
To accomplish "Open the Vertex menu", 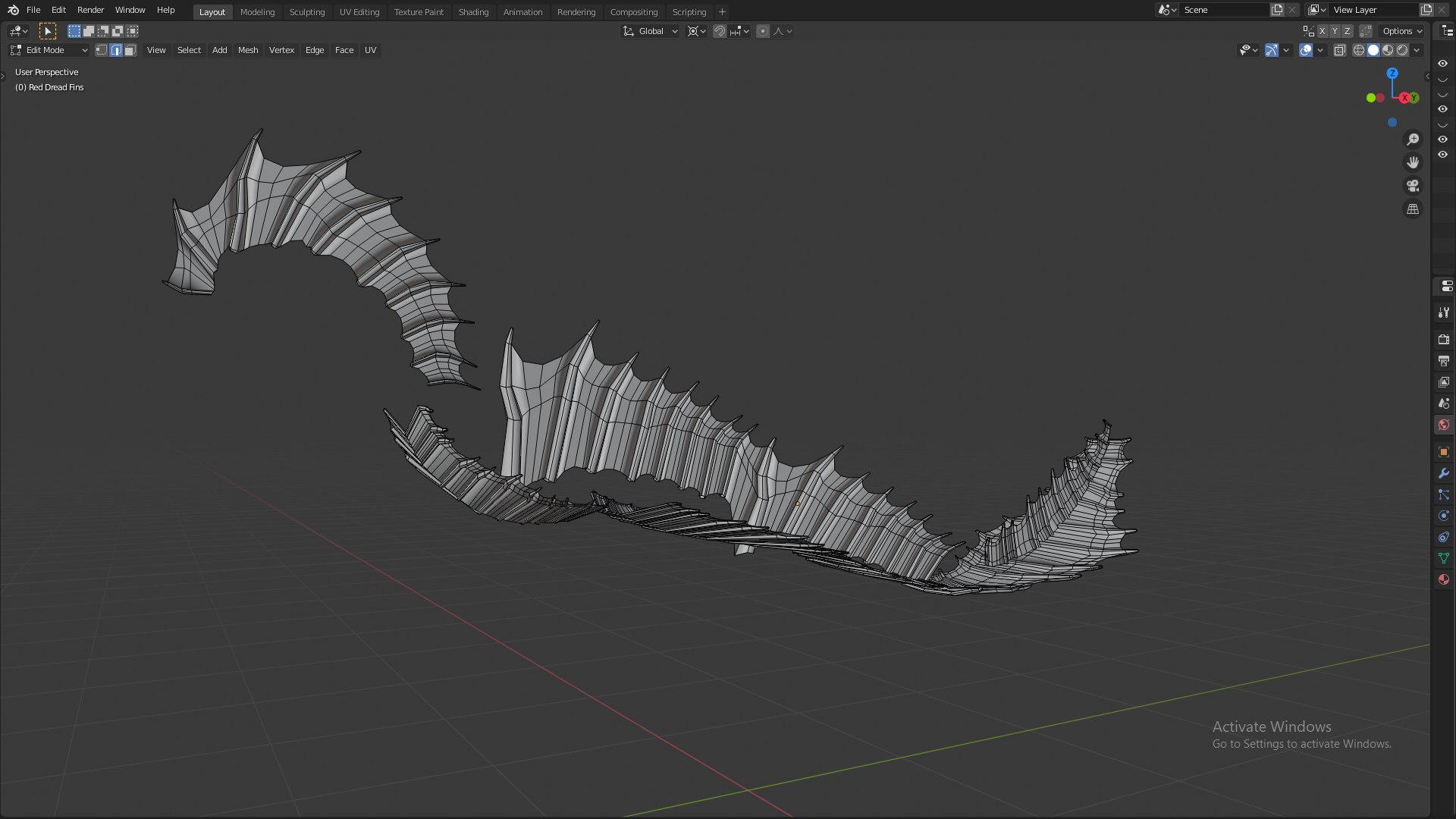I will click(281, 50).
